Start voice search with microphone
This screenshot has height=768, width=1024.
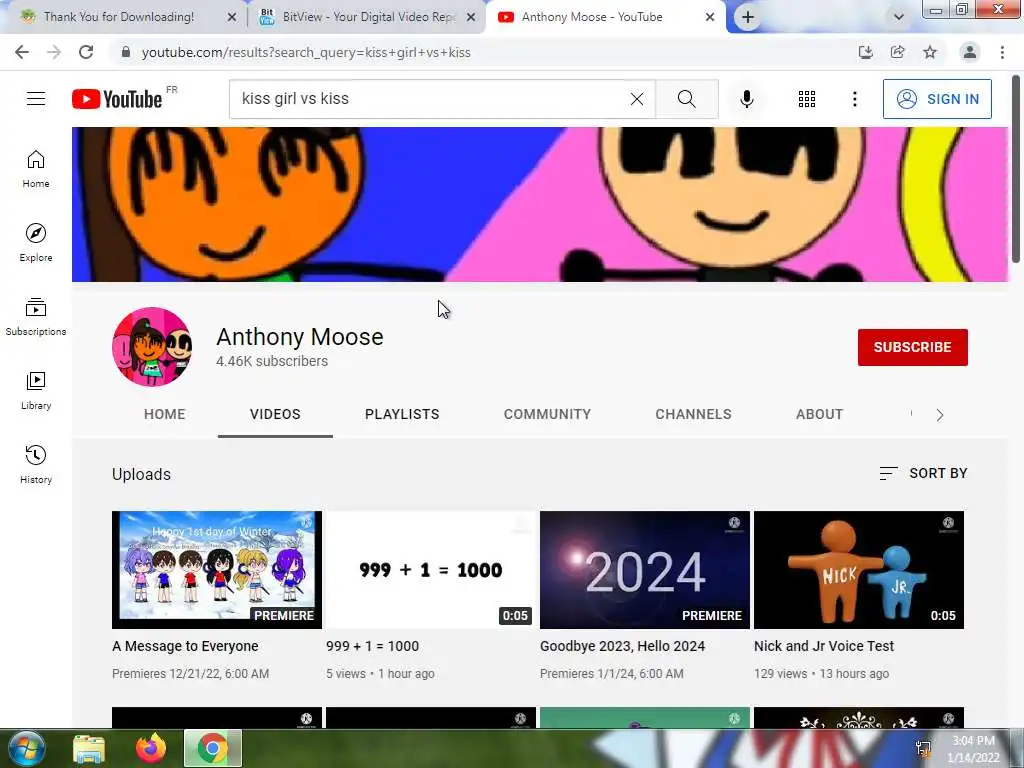coord(746,99)
